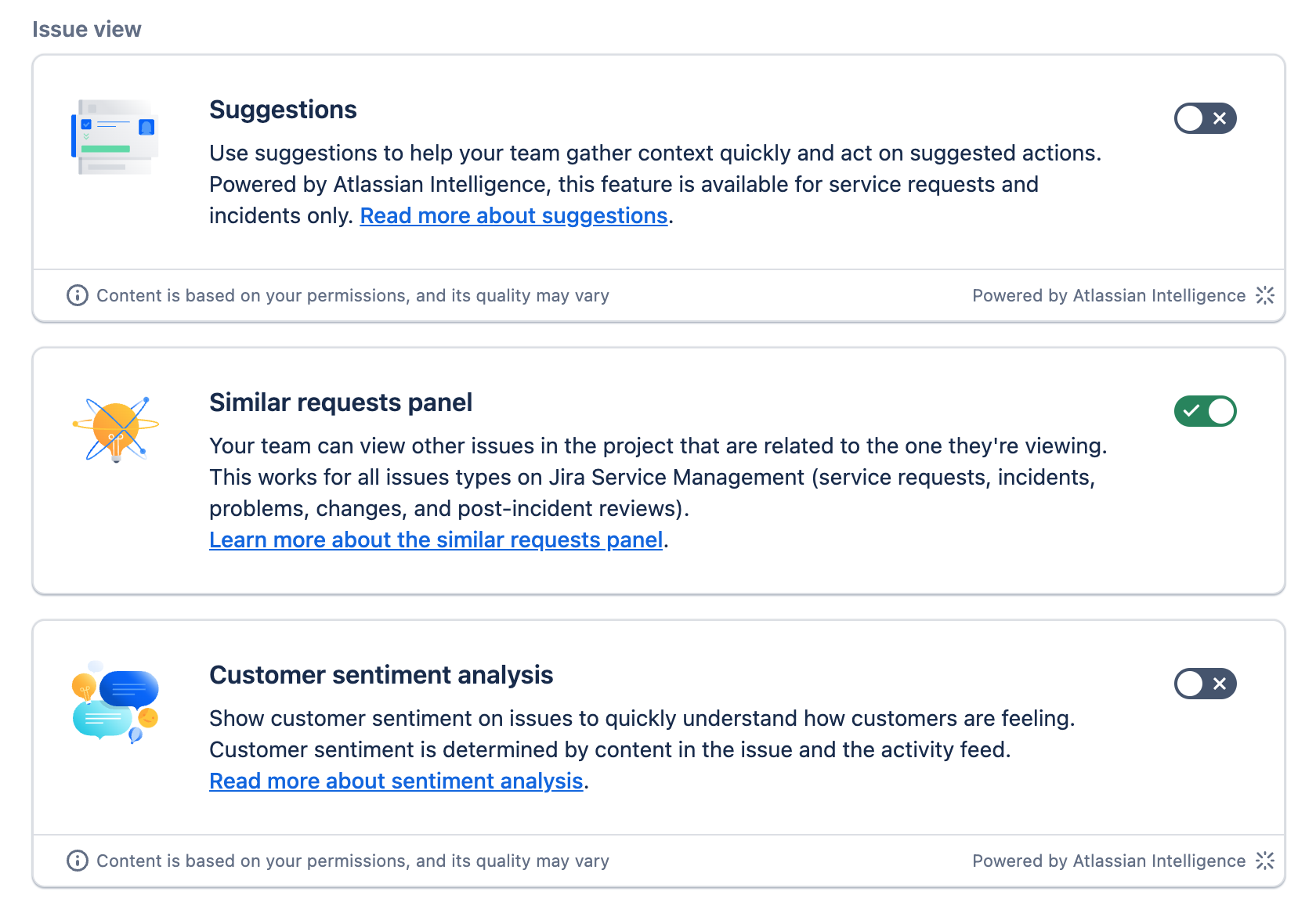The image size is (1316, 924).
Task: Open Read more about sentiment analysis link
Action: tap(396, 781)
